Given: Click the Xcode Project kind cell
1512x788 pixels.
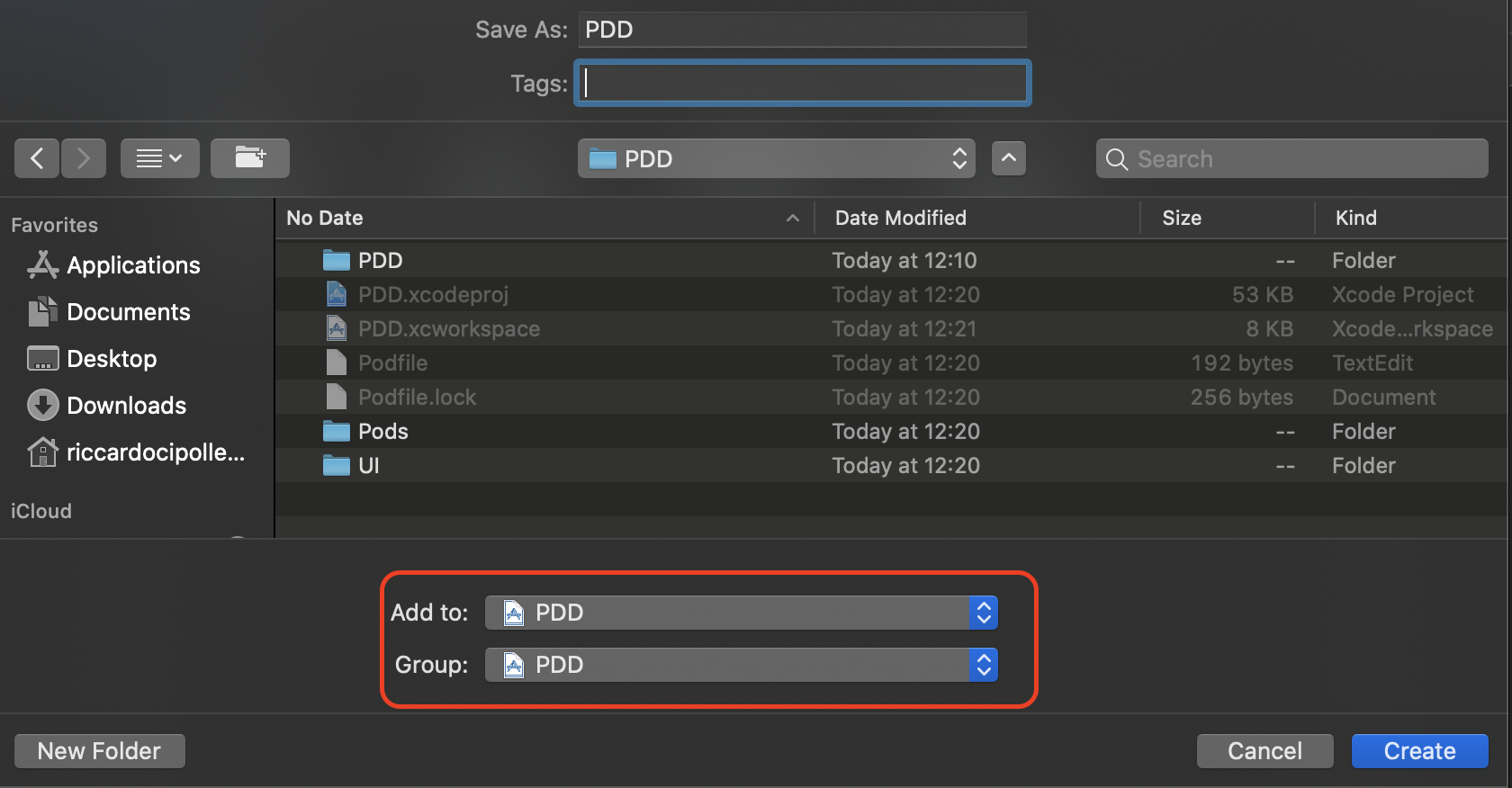Looking at the screenshot, I should click(1402, 294).
